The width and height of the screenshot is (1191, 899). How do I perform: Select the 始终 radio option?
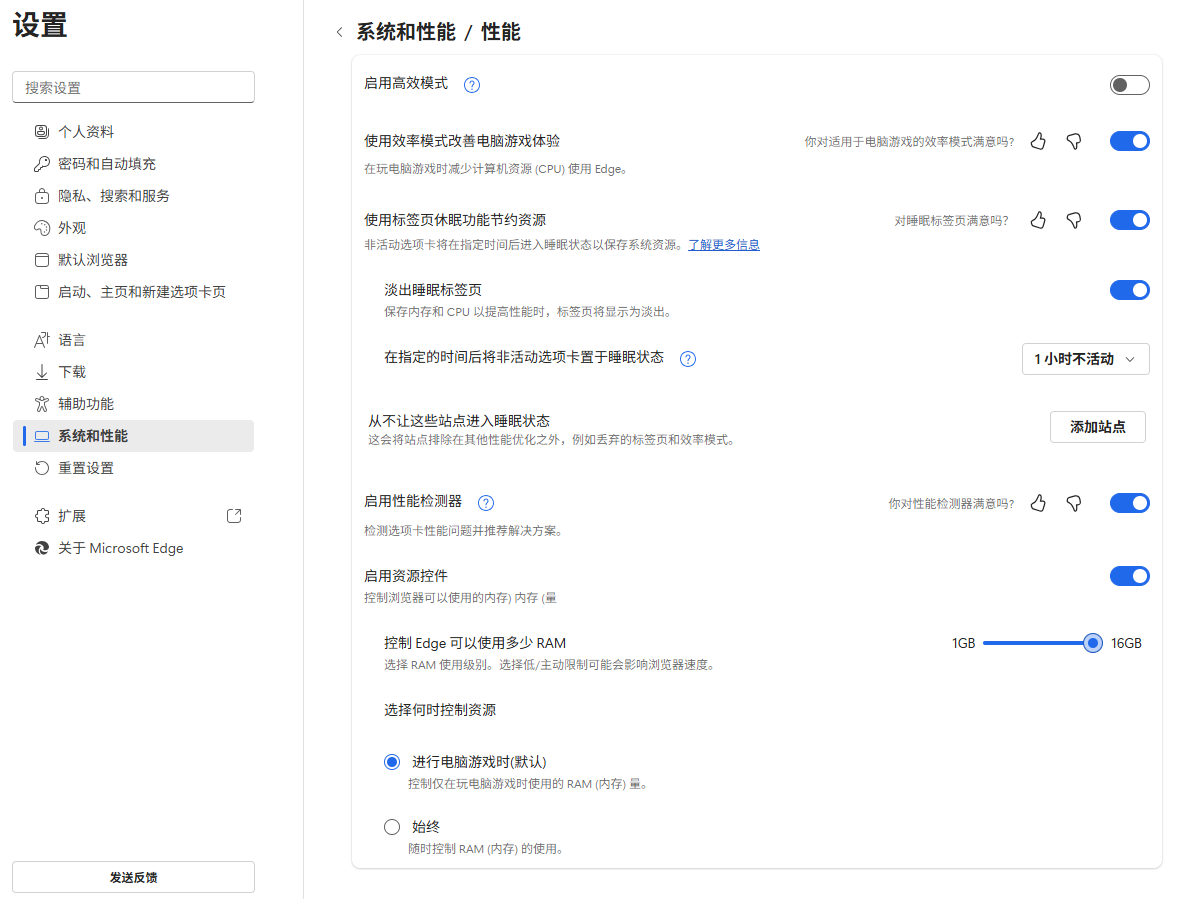pos(391,826)
